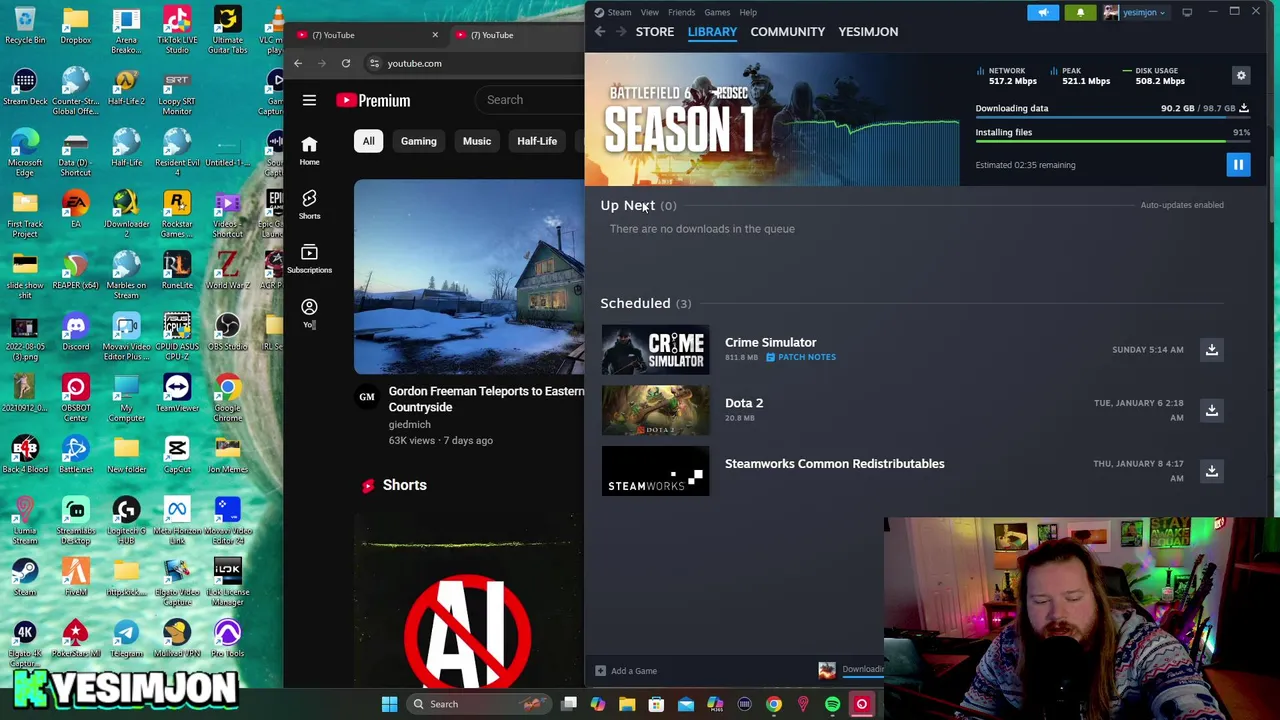
Task: Open YouTube Subscriptions in sidebar
Action: pos(309,258)
